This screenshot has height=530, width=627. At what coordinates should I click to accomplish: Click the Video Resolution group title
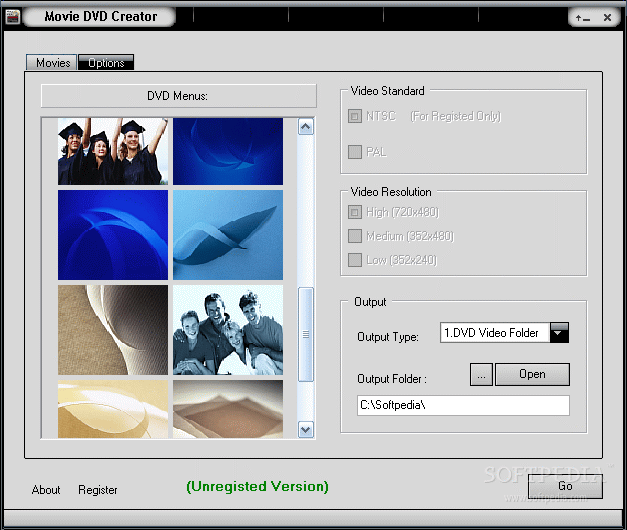tap(391, 192)
